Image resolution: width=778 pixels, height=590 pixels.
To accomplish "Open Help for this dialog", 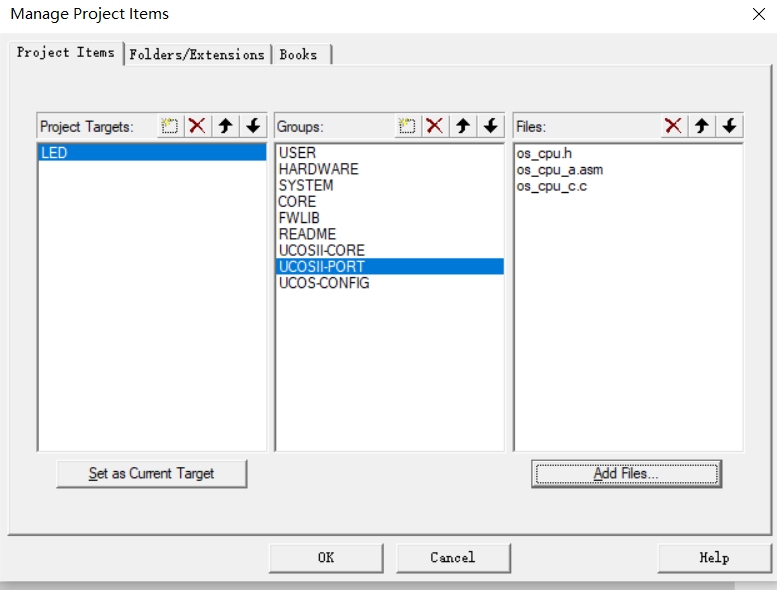I will (x=714, y=558).
